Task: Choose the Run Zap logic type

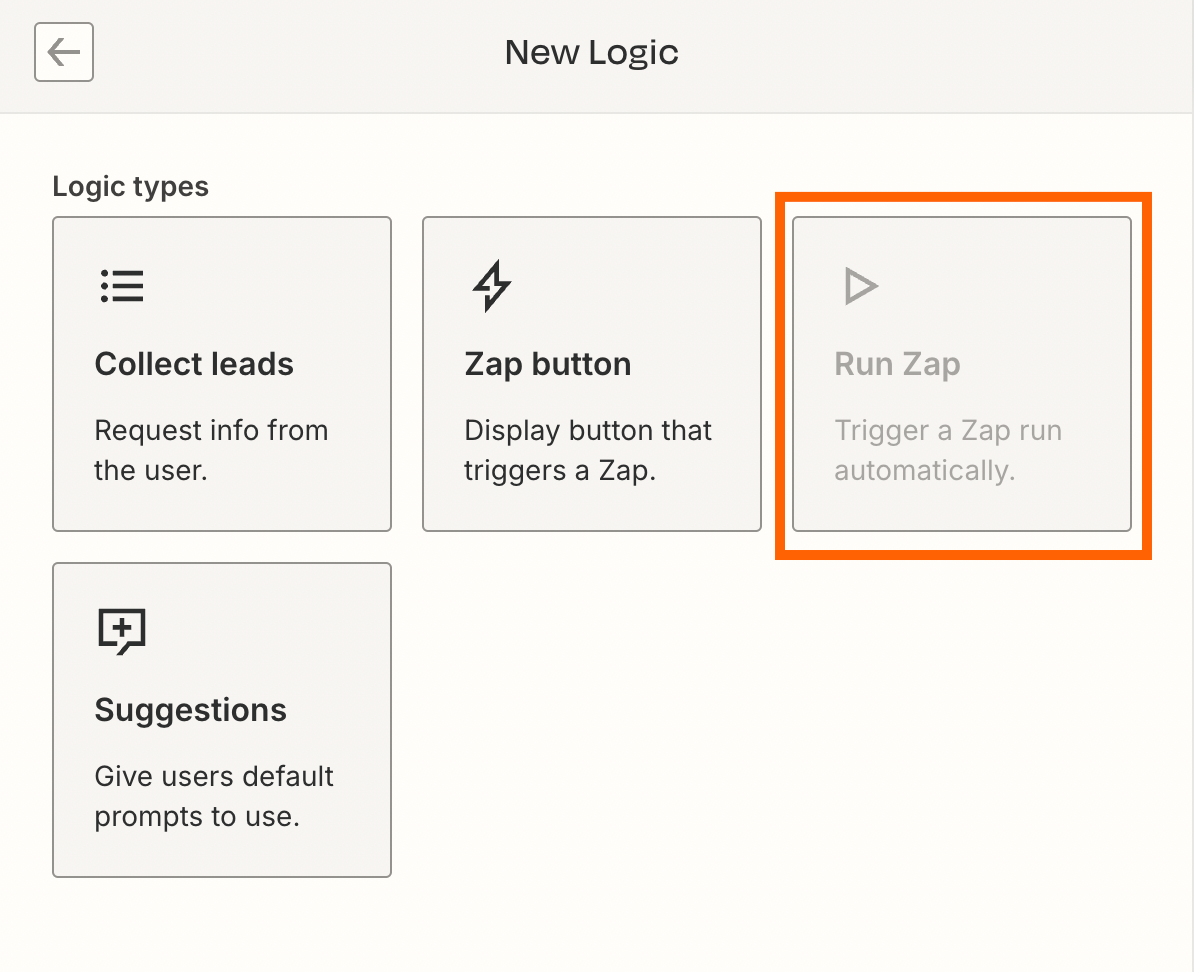Action: pos(962,374)
